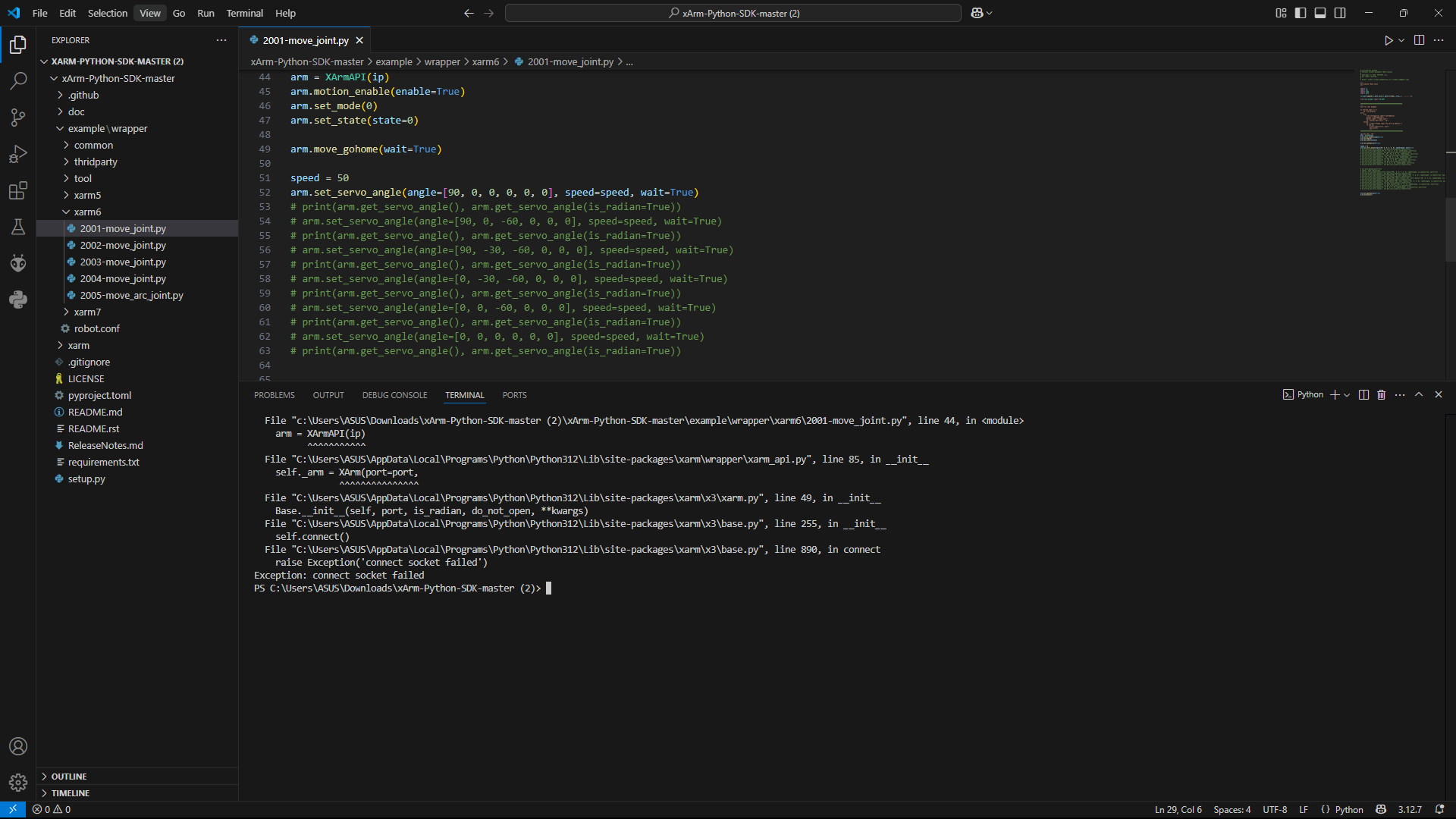Select Python interpreter 3.12.7 in status bar

(1410, 809)
